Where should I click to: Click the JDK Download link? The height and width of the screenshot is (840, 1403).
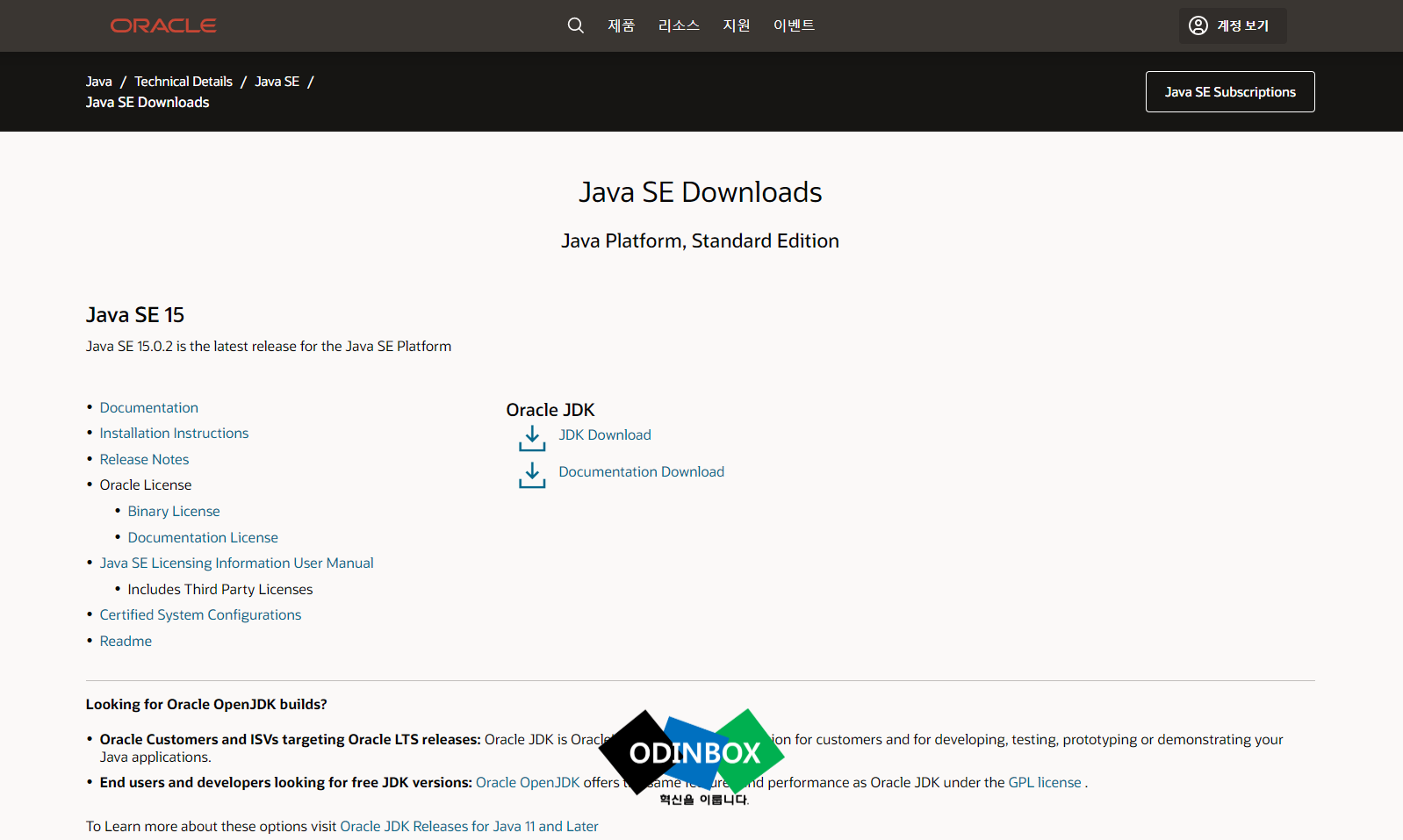click(x=605, y=434)
